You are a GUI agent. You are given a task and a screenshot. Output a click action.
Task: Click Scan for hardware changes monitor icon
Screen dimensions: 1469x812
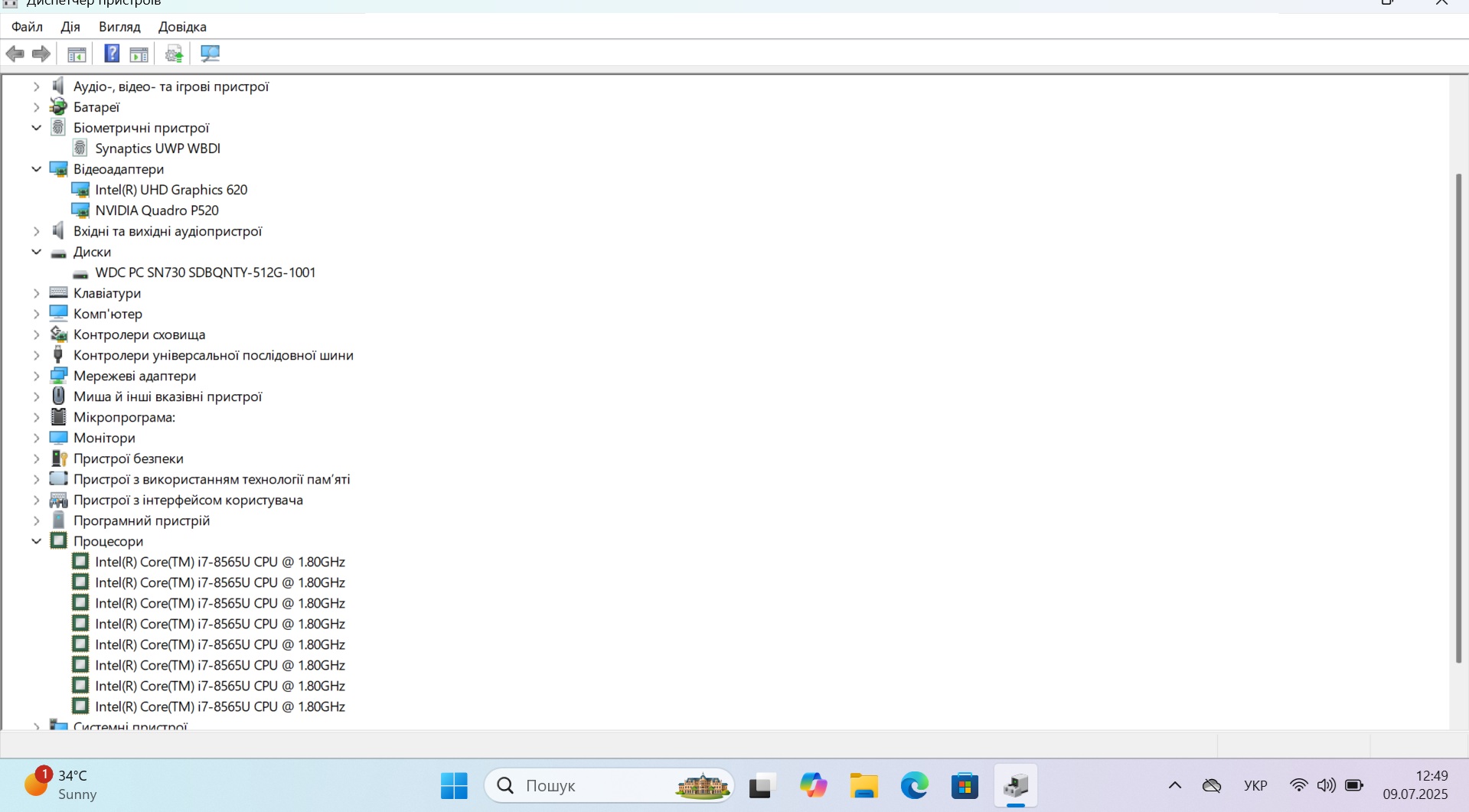[210, 54]
